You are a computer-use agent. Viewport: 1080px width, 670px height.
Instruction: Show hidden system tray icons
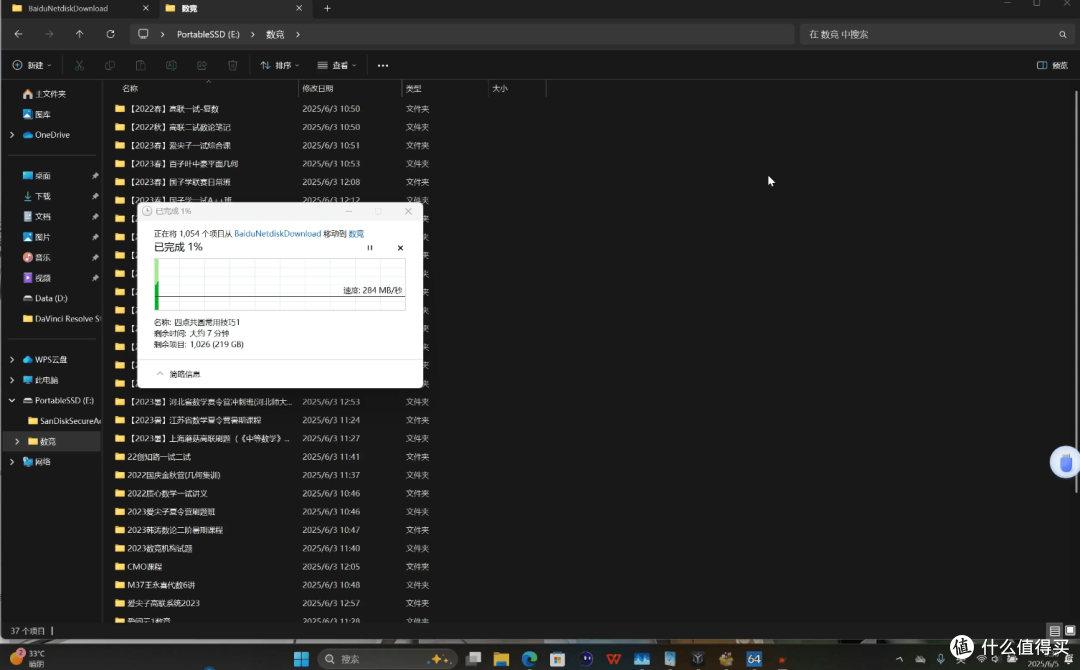(899, 660)
